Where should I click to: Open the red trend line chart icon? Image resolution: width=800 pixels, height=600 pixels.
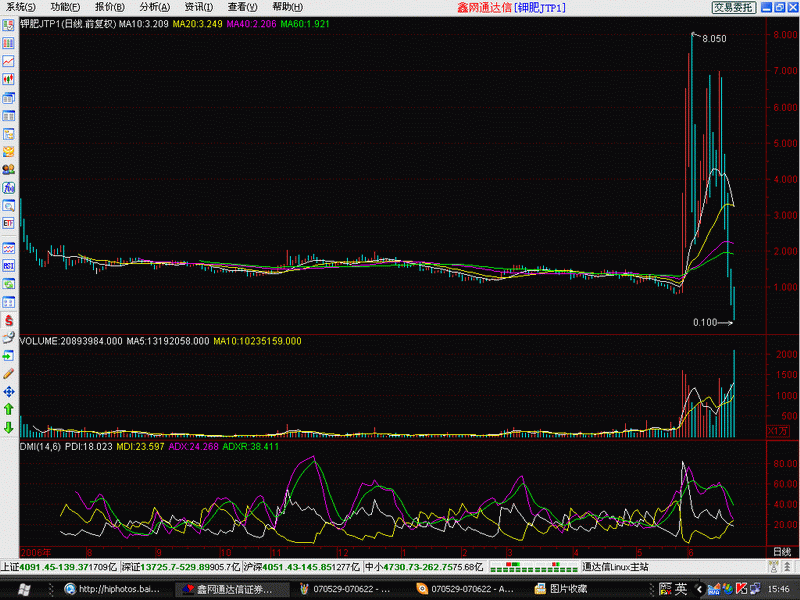coord(8,61)
